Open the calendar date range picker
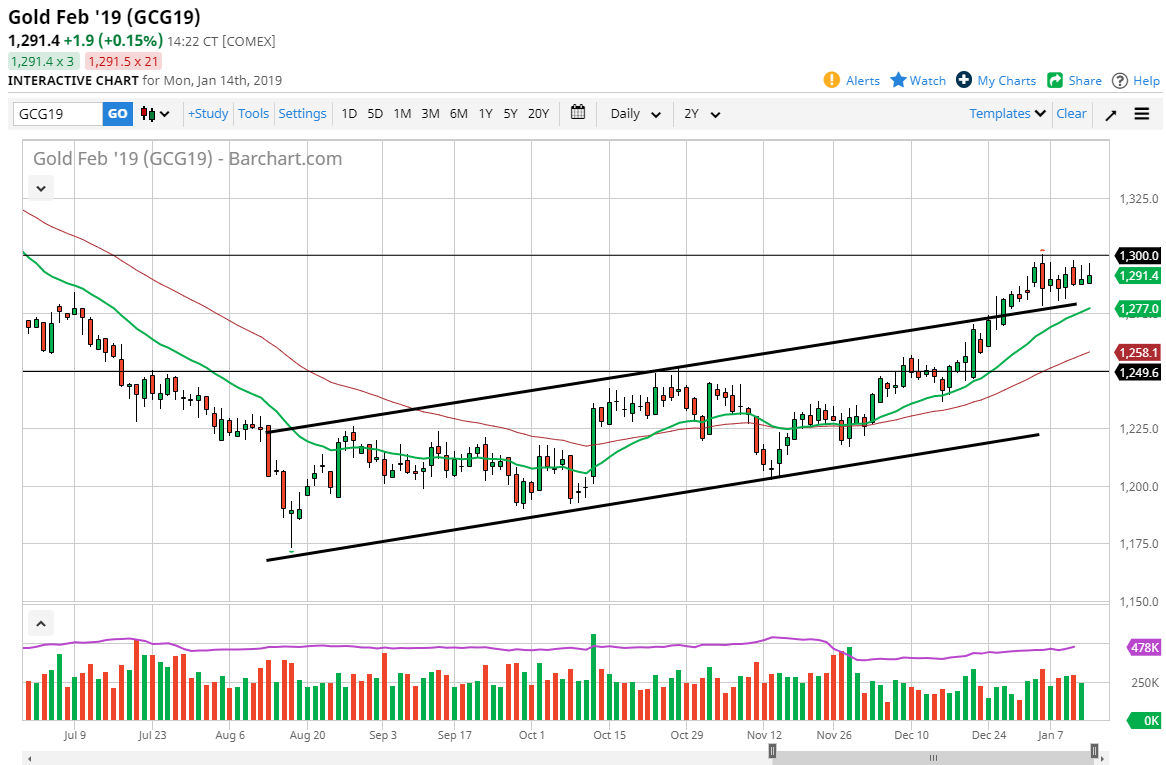This screenshot has width=1166, height=765. point(578,113)
